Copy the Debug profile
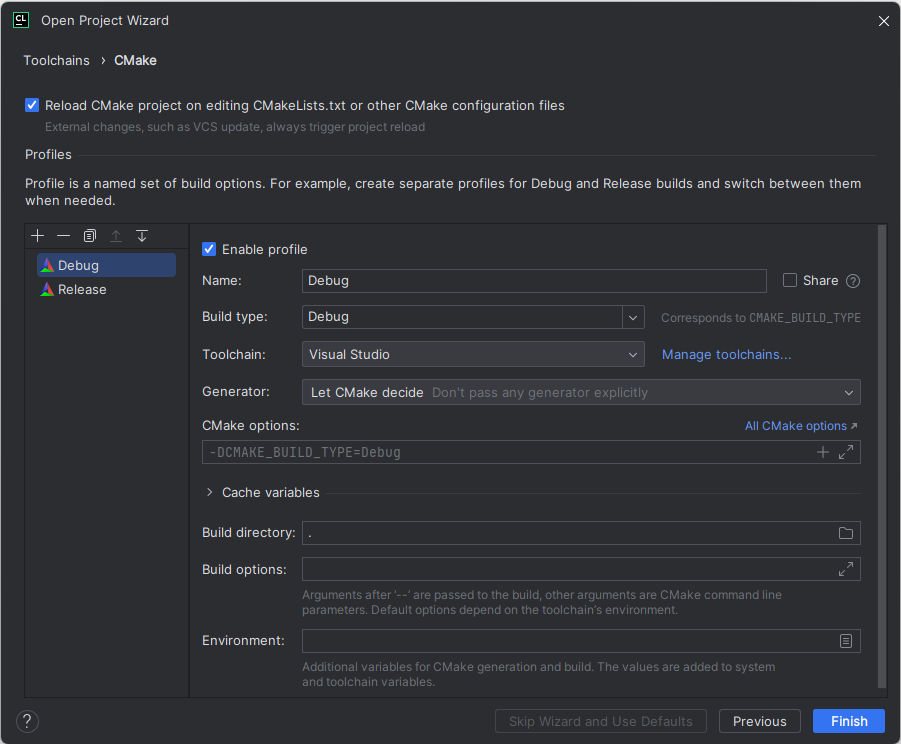Viewport: 901px width, 744px height. coord(89,235)
